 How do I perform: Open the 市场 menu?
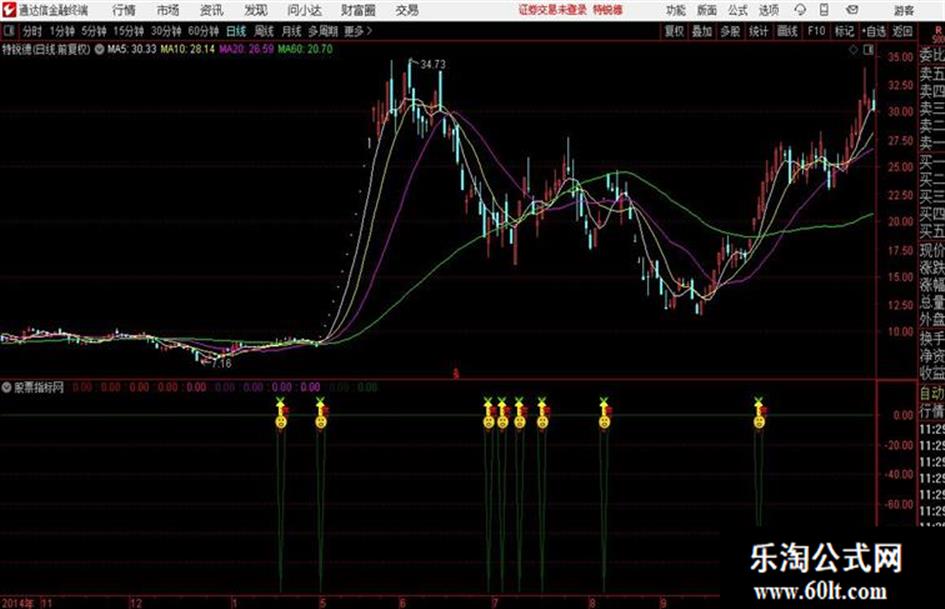point(168,10)
